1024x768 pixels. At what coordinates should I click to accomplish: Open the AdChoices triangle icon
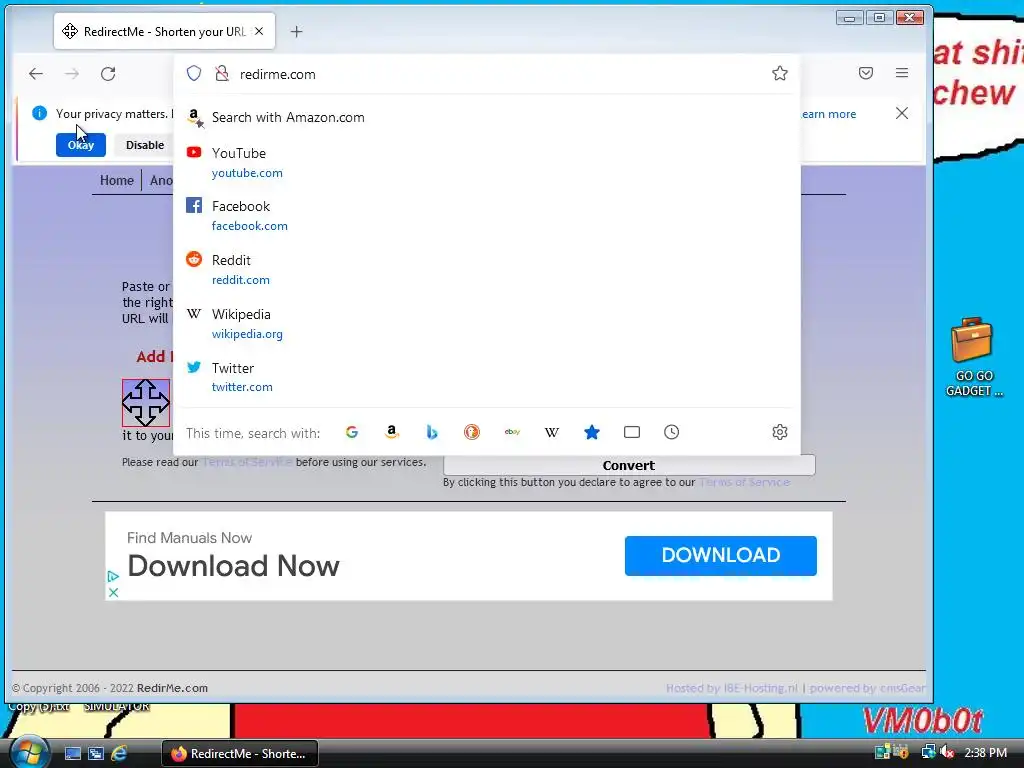pyautogui.click(x=113, y=577)
